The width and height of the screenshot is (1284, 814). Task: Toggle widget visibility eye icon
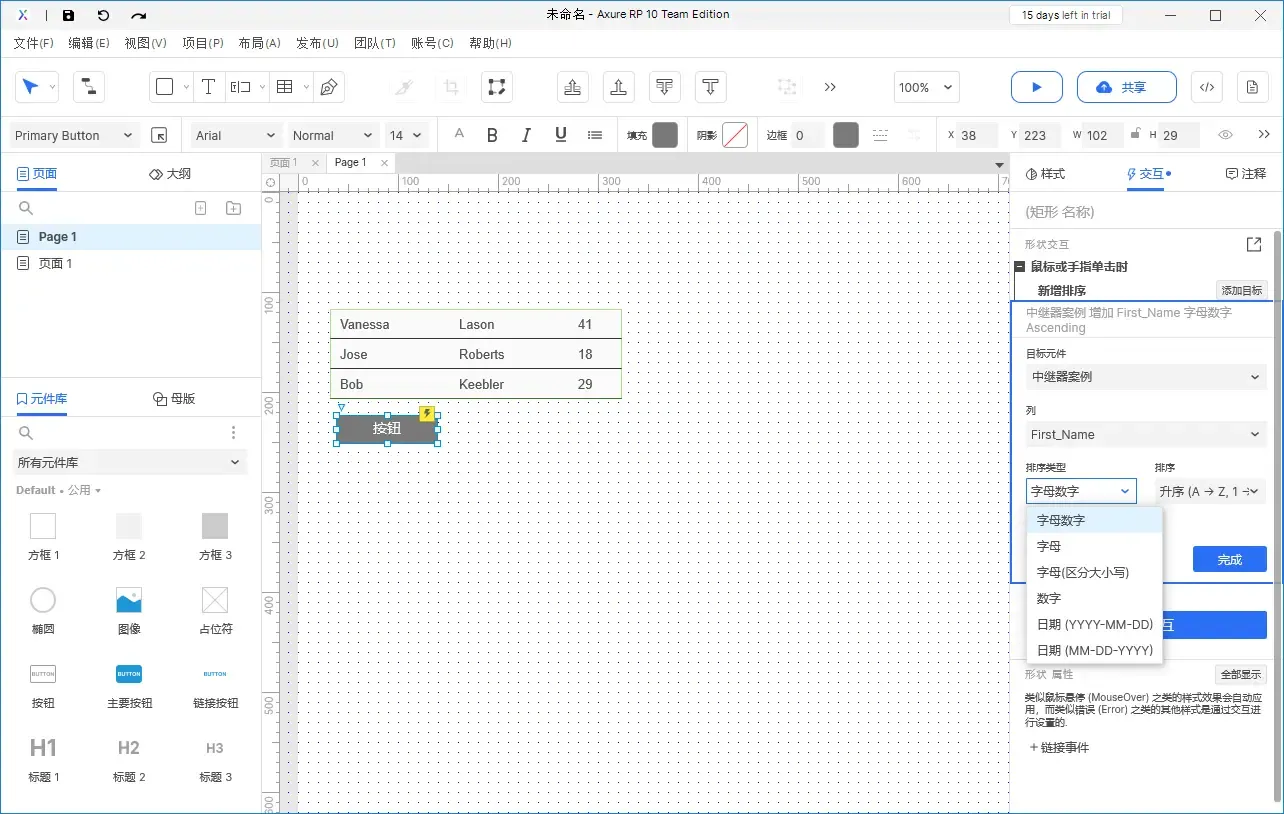(x=1225, y=135)
